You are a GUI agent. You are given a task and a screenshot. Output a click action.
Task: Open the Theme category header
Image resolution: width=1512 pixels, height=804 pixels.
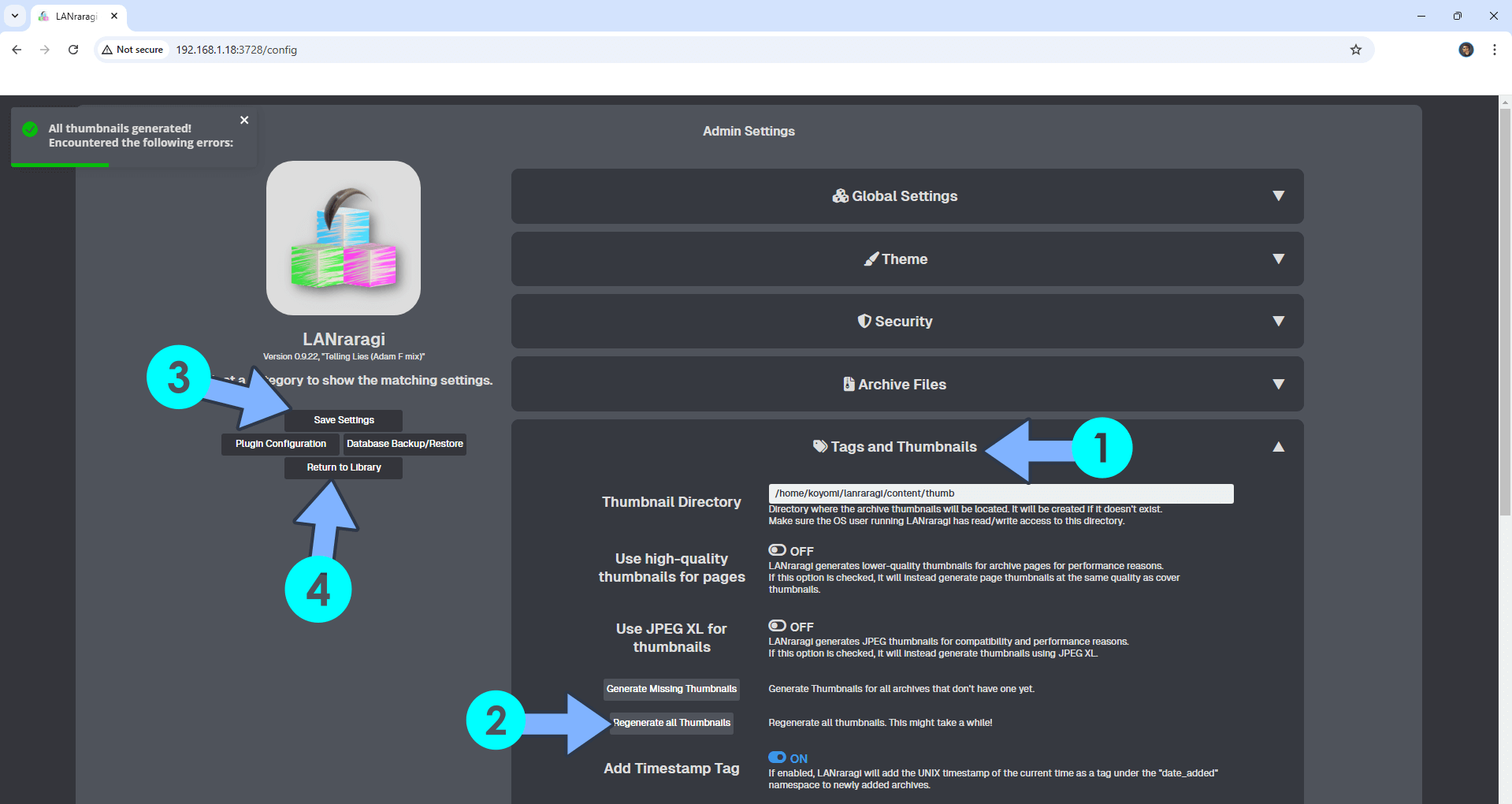click(907, 259)
